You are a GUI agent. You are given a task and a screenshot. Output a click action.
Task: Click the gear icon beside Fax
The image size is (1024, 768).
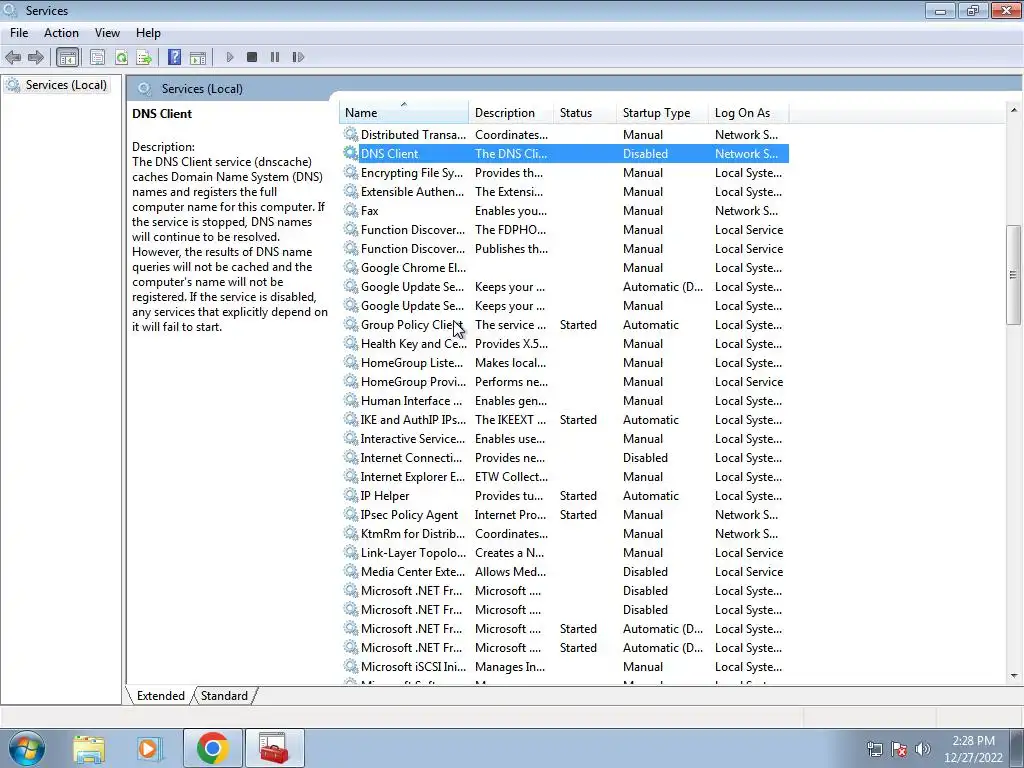pyautogui.click(x=351, y=211)
